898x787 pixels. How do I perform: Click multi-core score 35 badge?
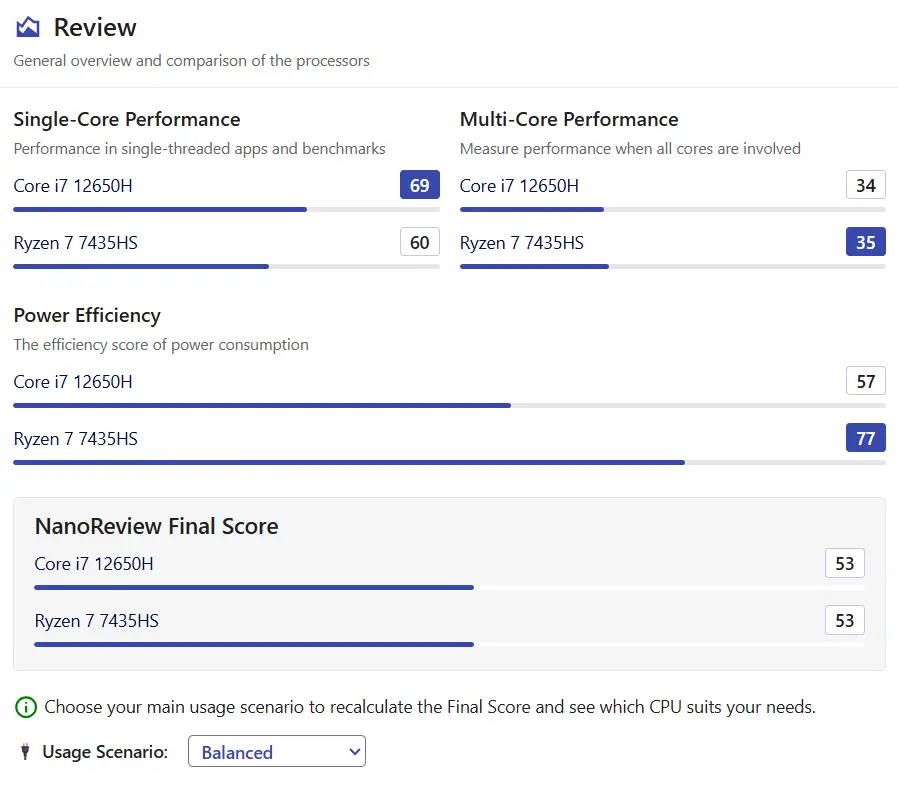pos(865,242)
